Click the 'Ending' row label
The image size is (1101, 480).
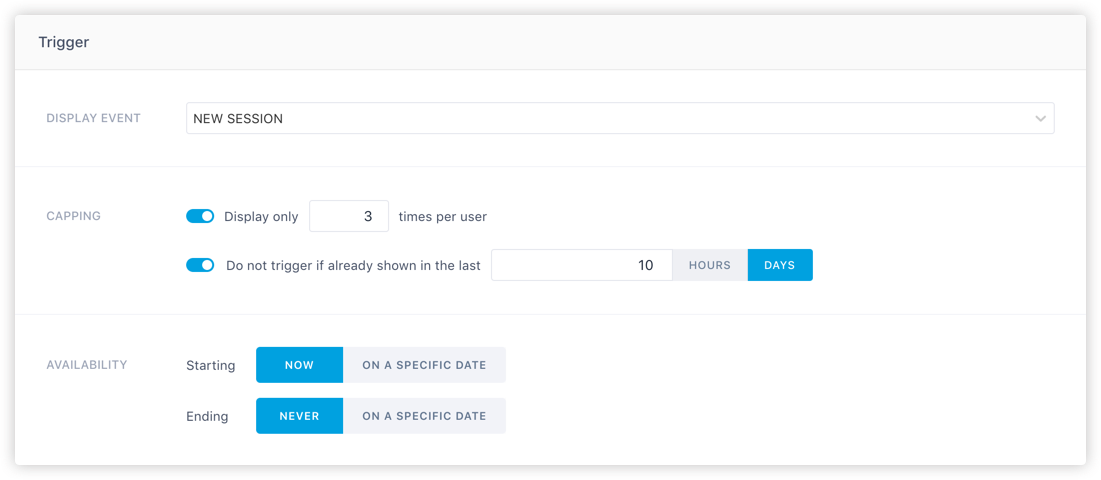click(x=207, y=417)
